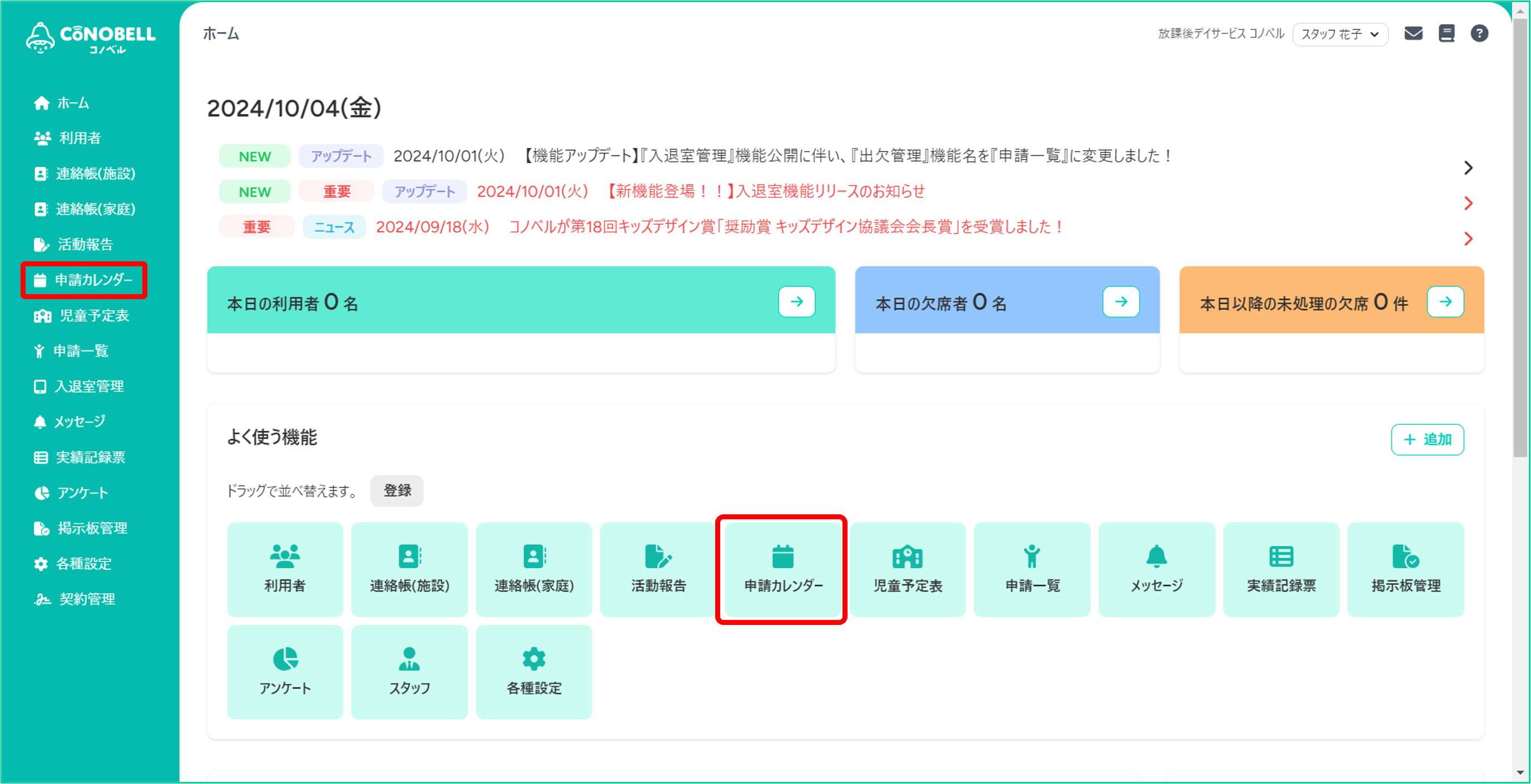The height and width of the screenshot is (784, 1531).
Task: Open 掲示板管理 in the sidebar
Action: point(81,528)
